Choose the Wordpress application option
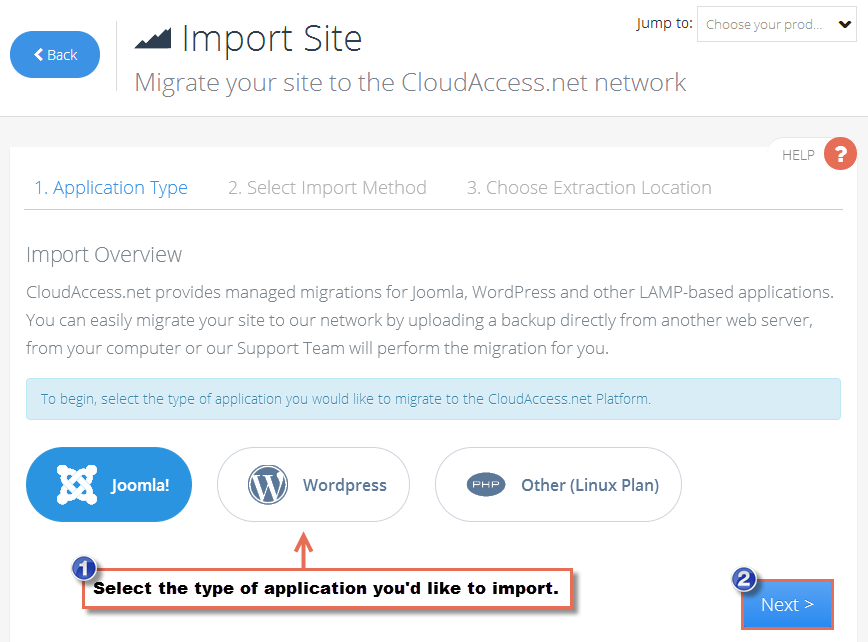Image resolution: width=868 pixels, height=642 pixels. coord(313,484)
